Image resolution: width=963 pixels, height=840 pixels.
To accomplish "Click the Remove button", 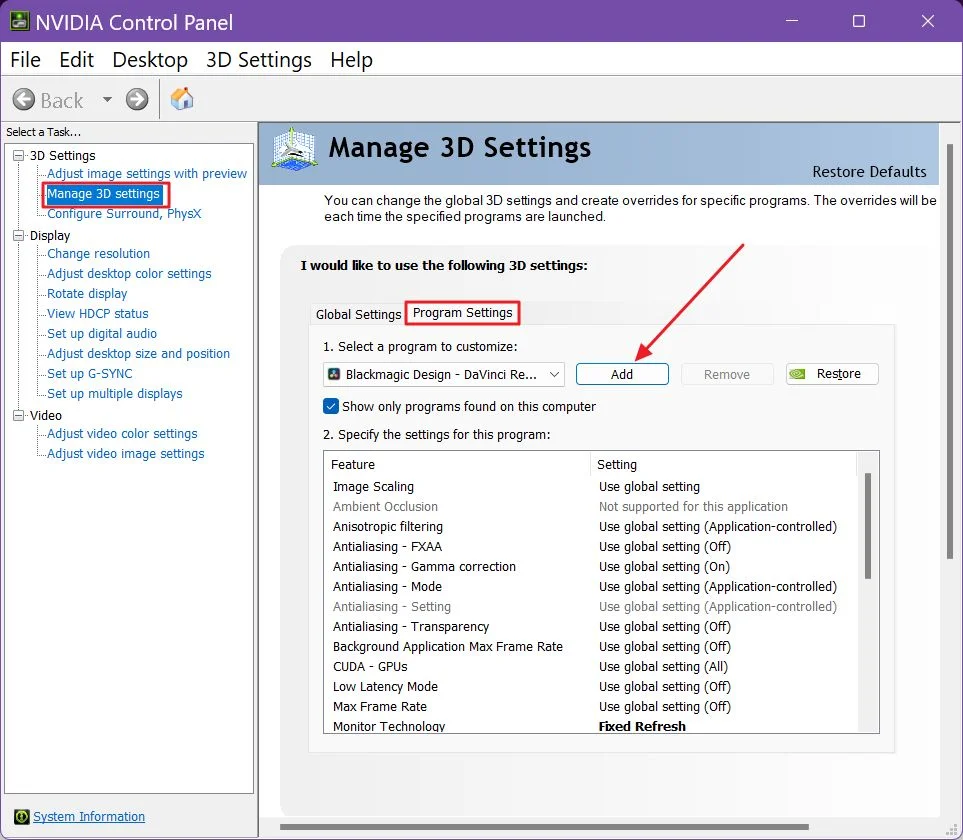I will 727,375.
